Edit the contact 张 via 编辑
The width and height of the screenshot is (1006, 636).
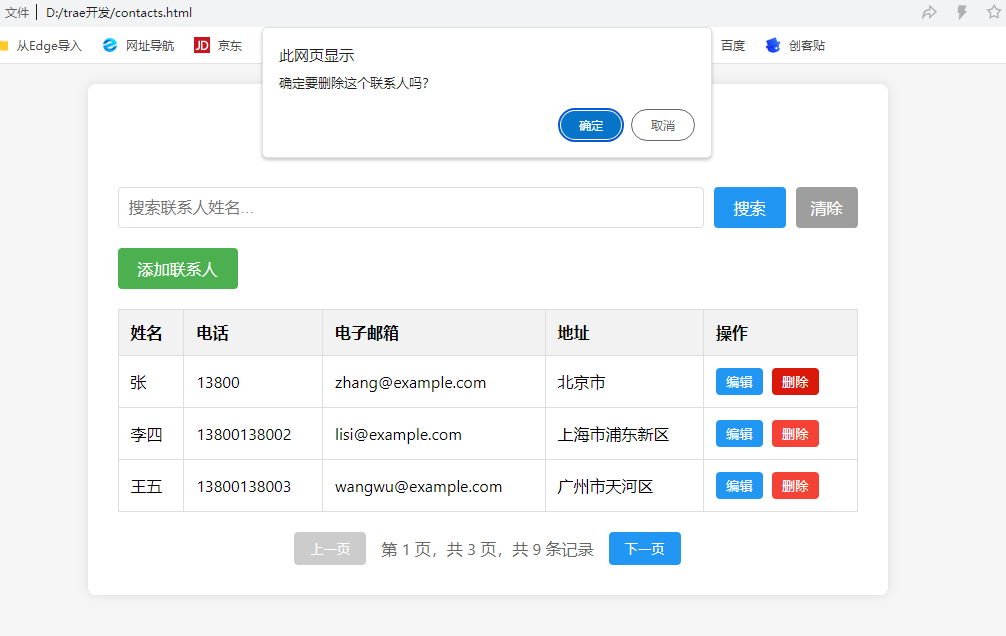[x=739, y=382]
